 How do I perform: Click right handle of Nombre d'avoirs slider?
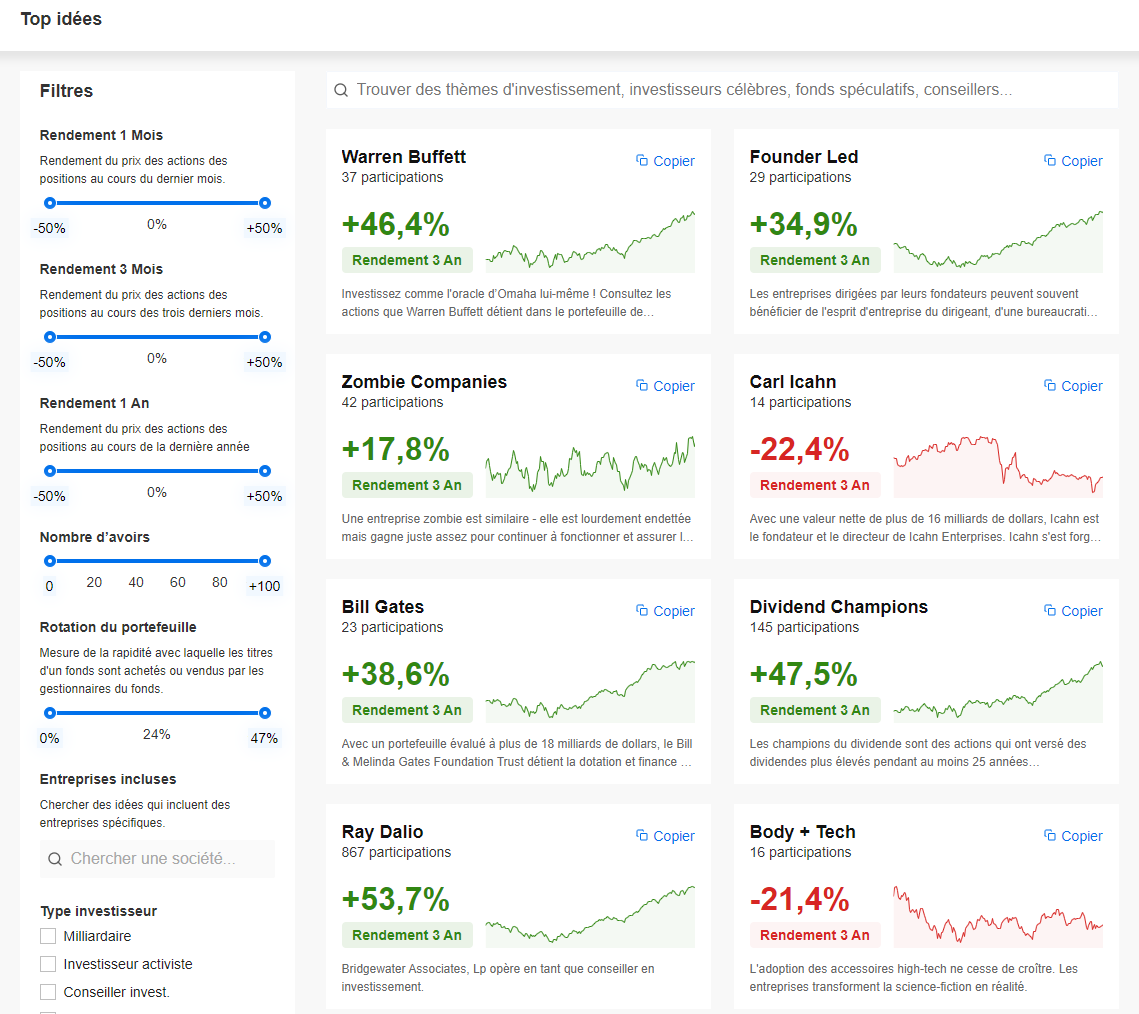[265, 561]
